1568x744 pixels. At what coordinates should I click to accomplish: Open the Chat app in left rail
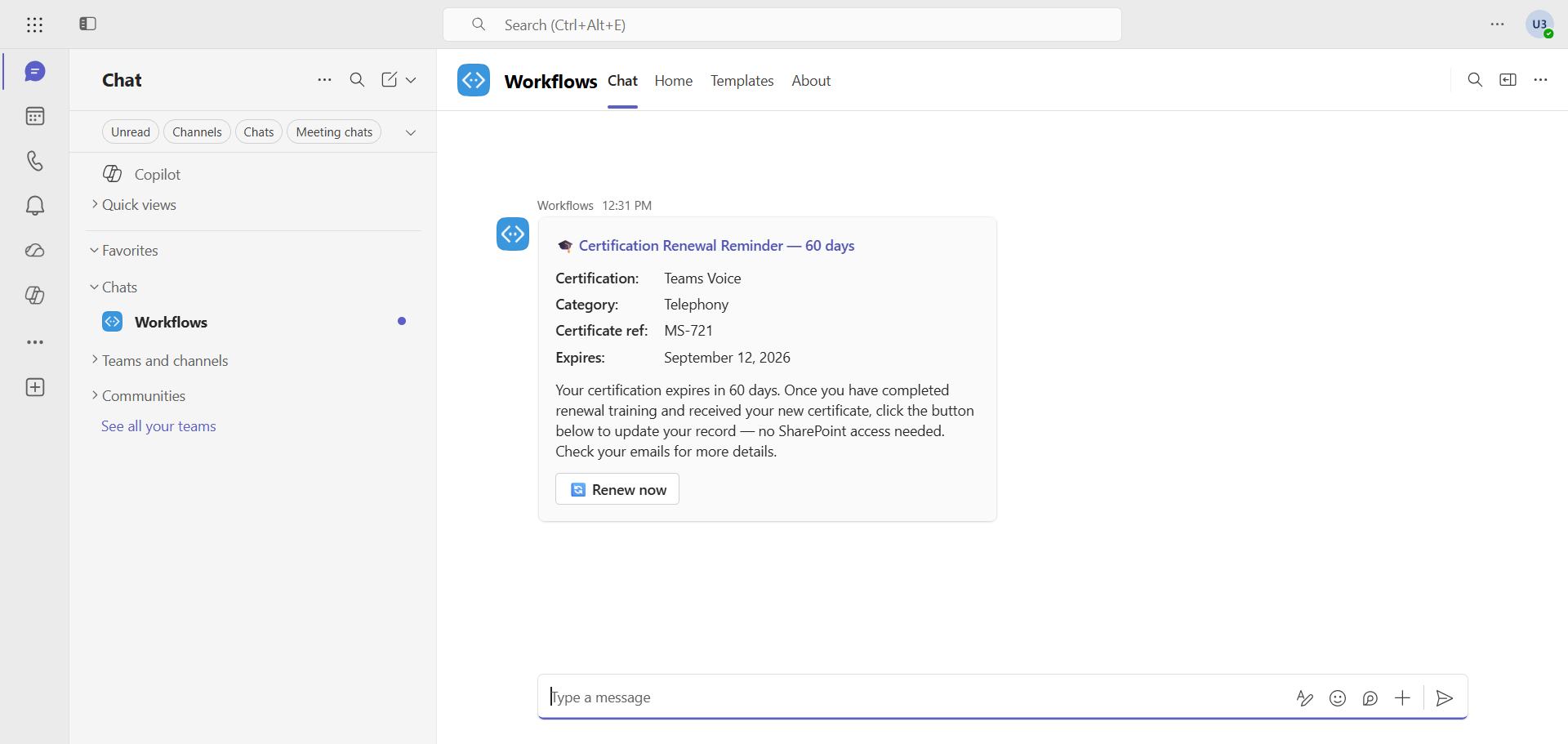(x=34, y=72)
